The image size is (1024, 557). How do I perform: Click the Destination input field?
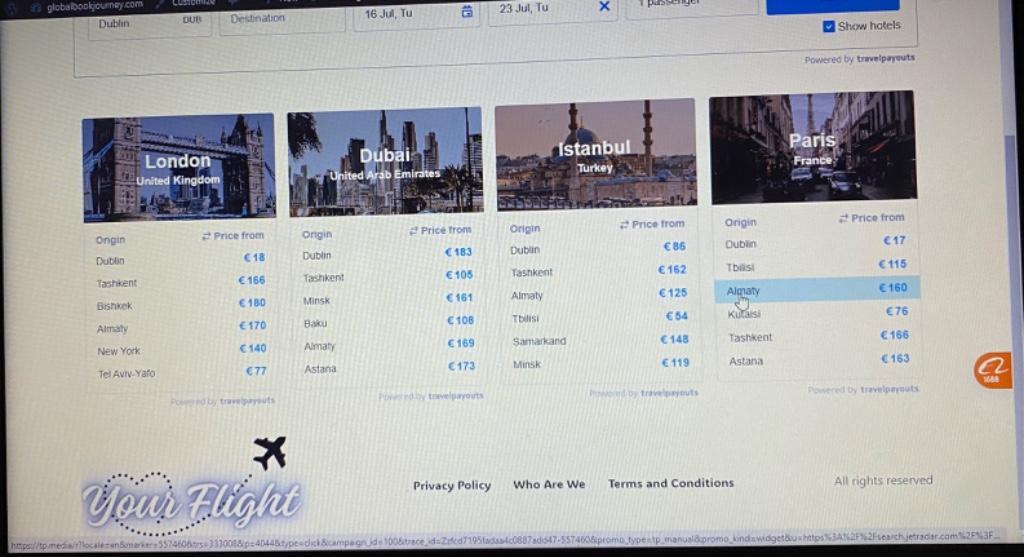coord(282,20)
